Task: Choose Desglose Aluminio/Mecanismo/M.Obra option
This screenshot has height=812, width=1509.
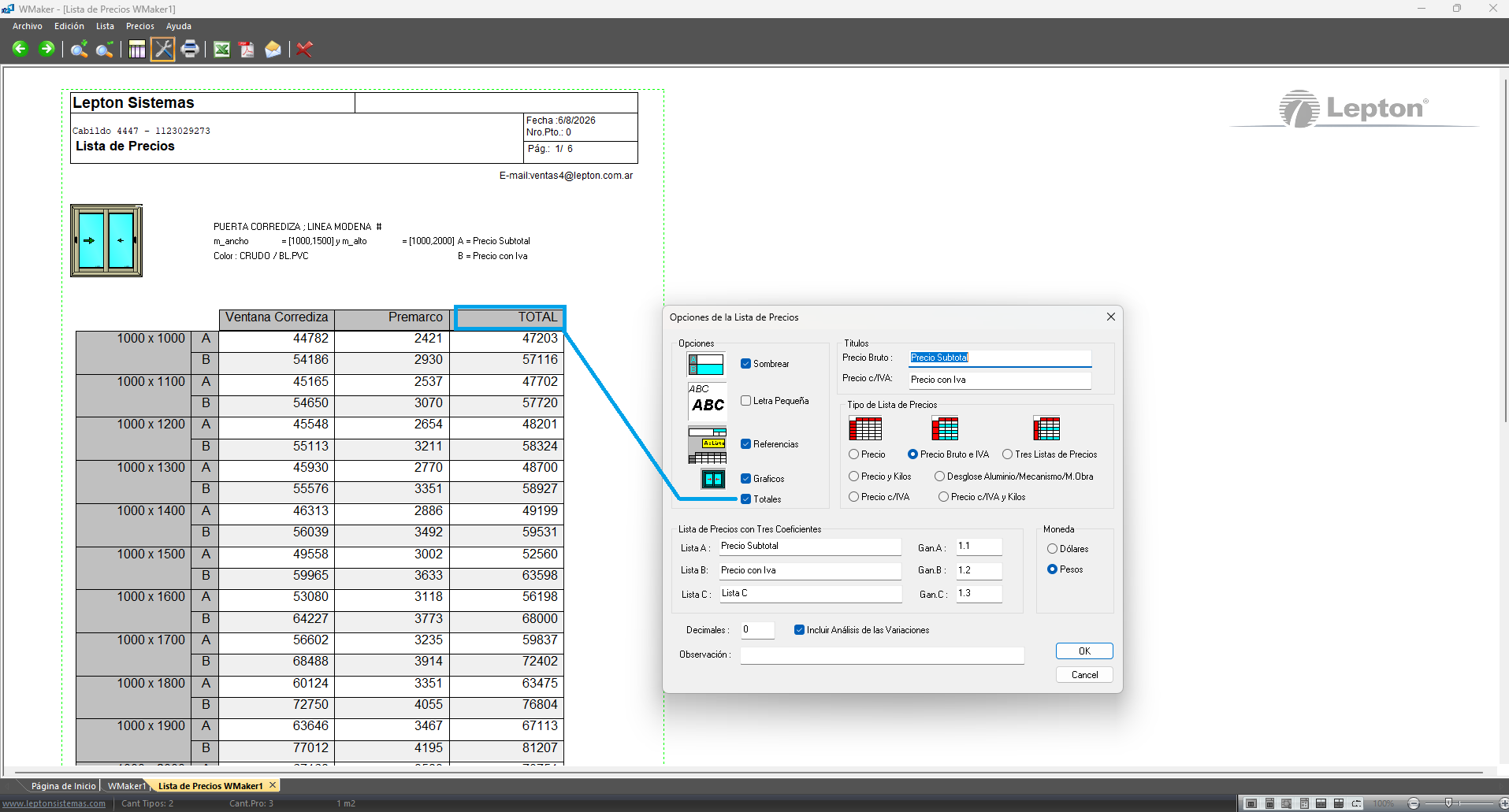Action: [939, 476]
